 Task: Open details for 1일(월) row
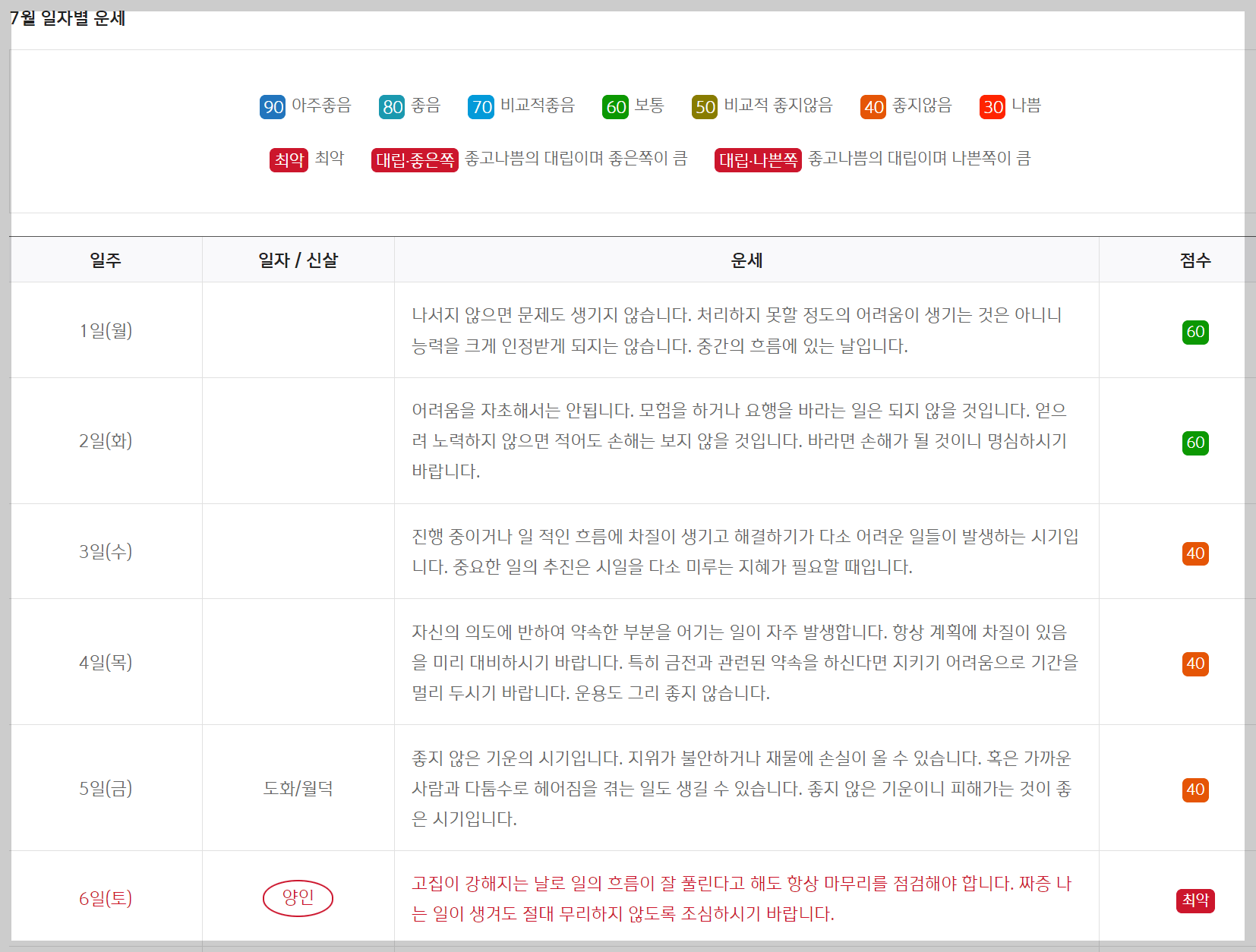pyautogui.click(x=106, y=330)
